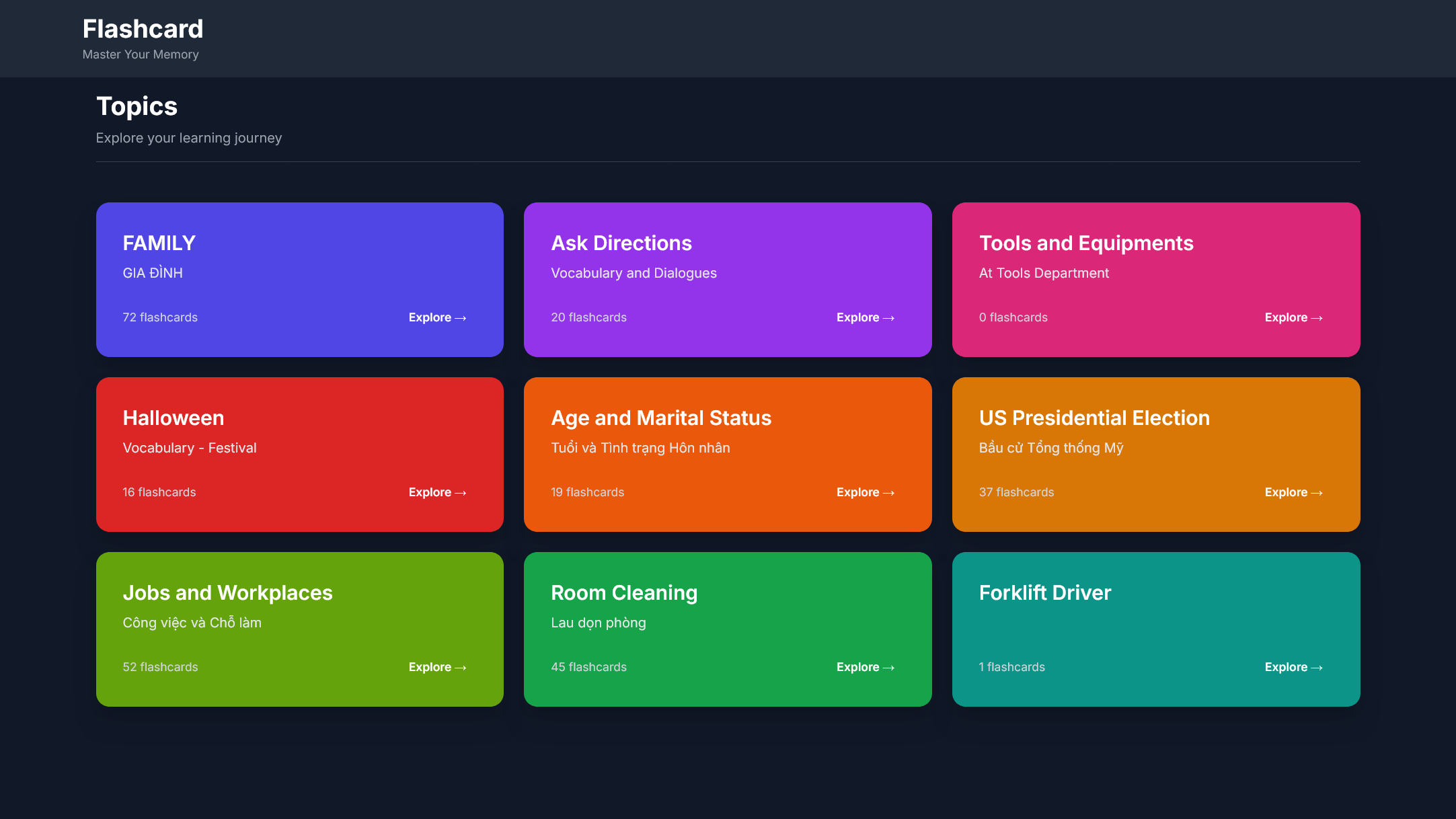
Task: Select the Tools and Equipments heading
Action: [1085, 243]
